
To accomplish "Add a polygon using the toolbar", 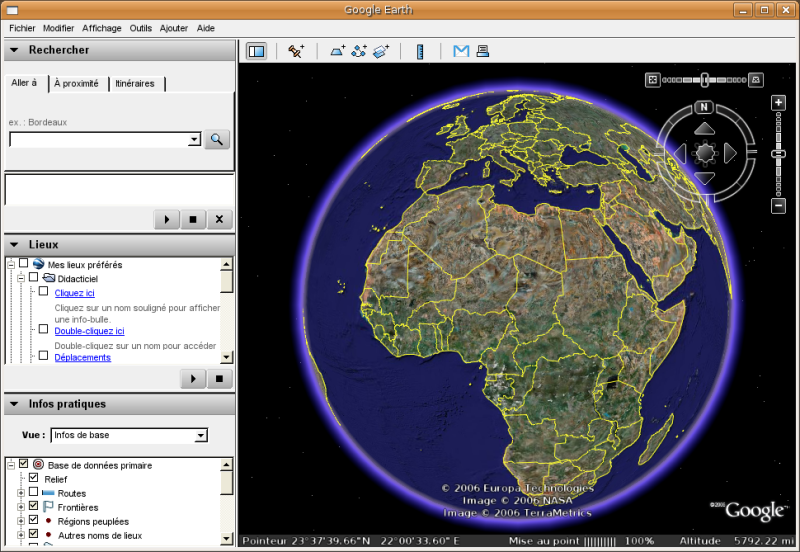I will point(337,51).
